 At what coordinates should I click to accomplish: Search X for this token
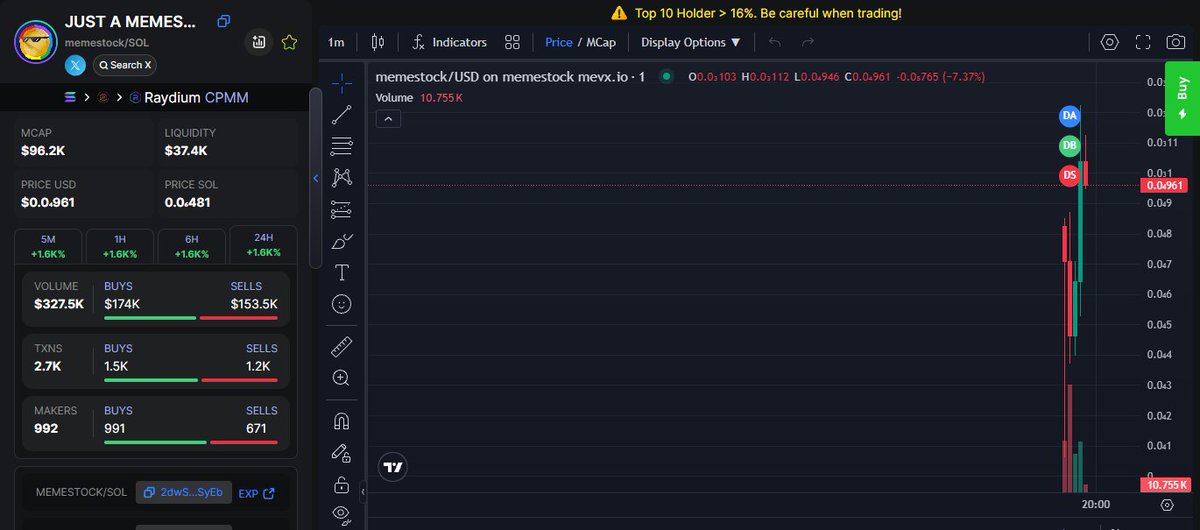pyautogui.click(x=125, y=65)
